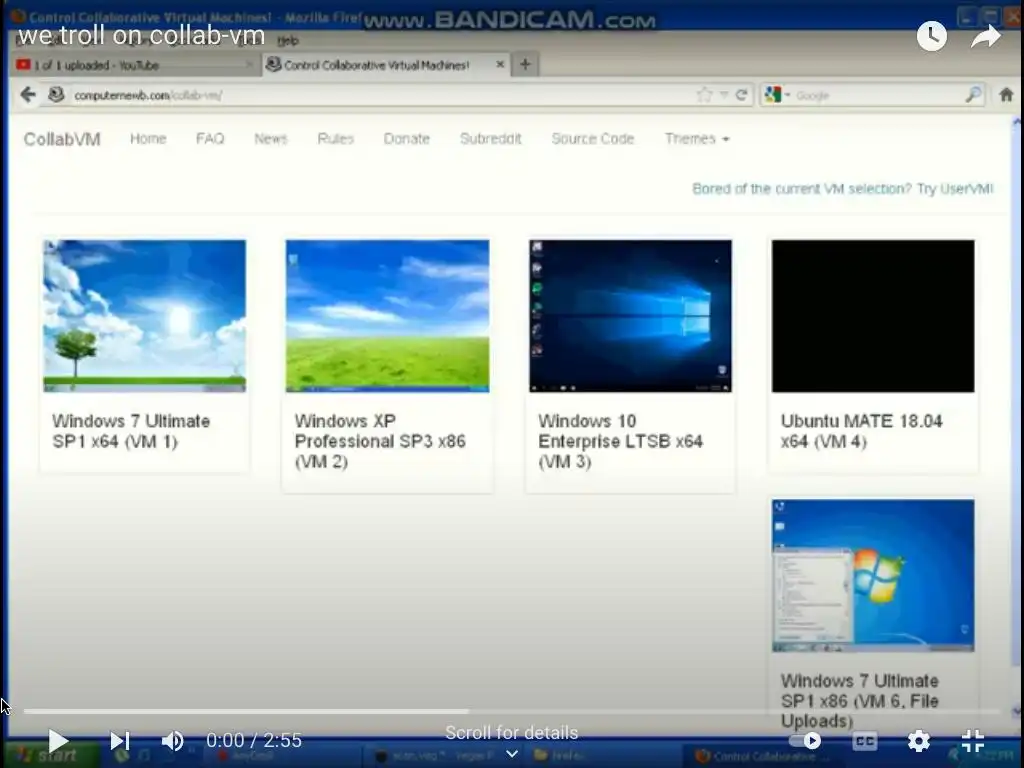Click Firefox back arrow button
This screenshot has height=768, width=1024.
coord(27,95)
